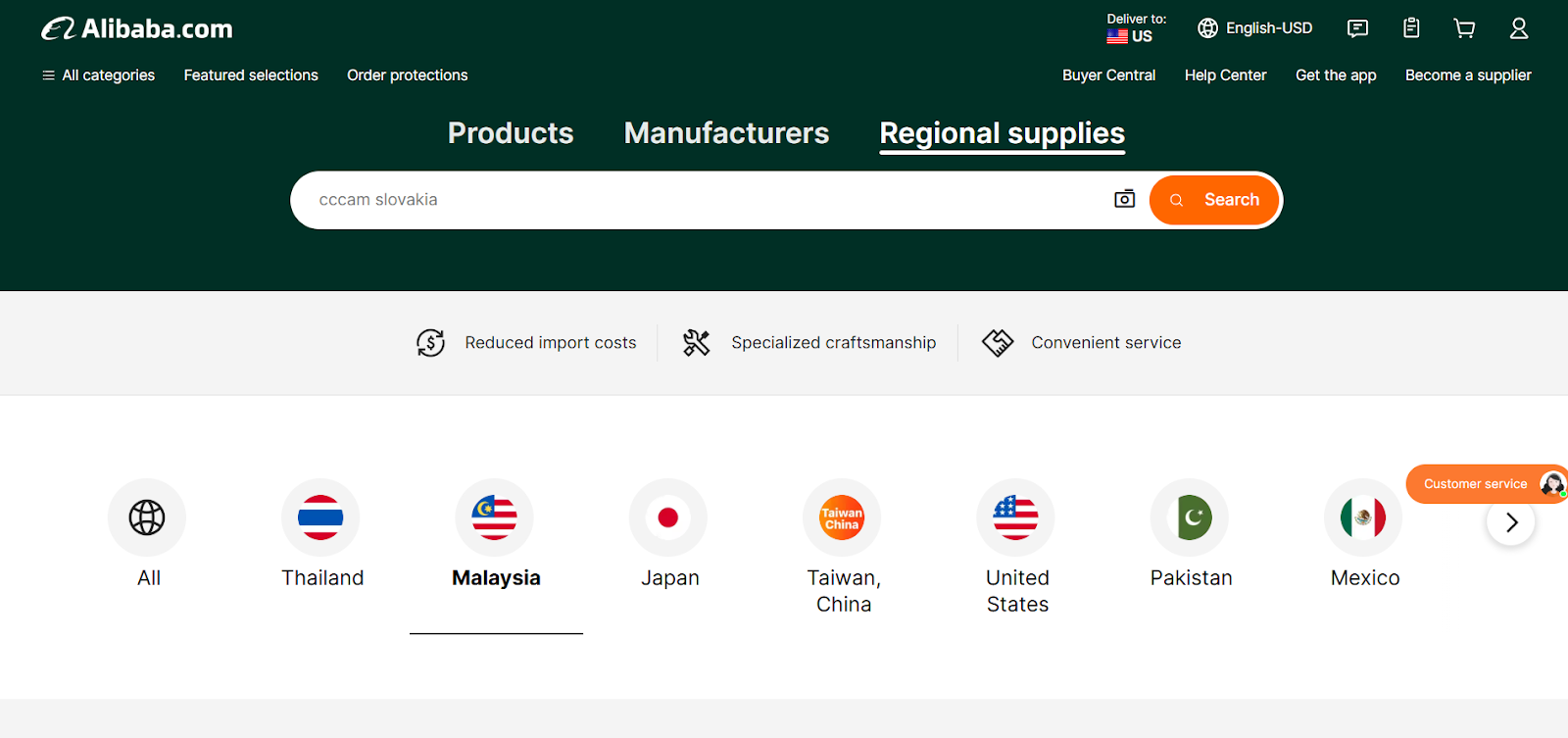
Task: Click the Specialized craftsmanship tools icon
Action: (697, 342)
